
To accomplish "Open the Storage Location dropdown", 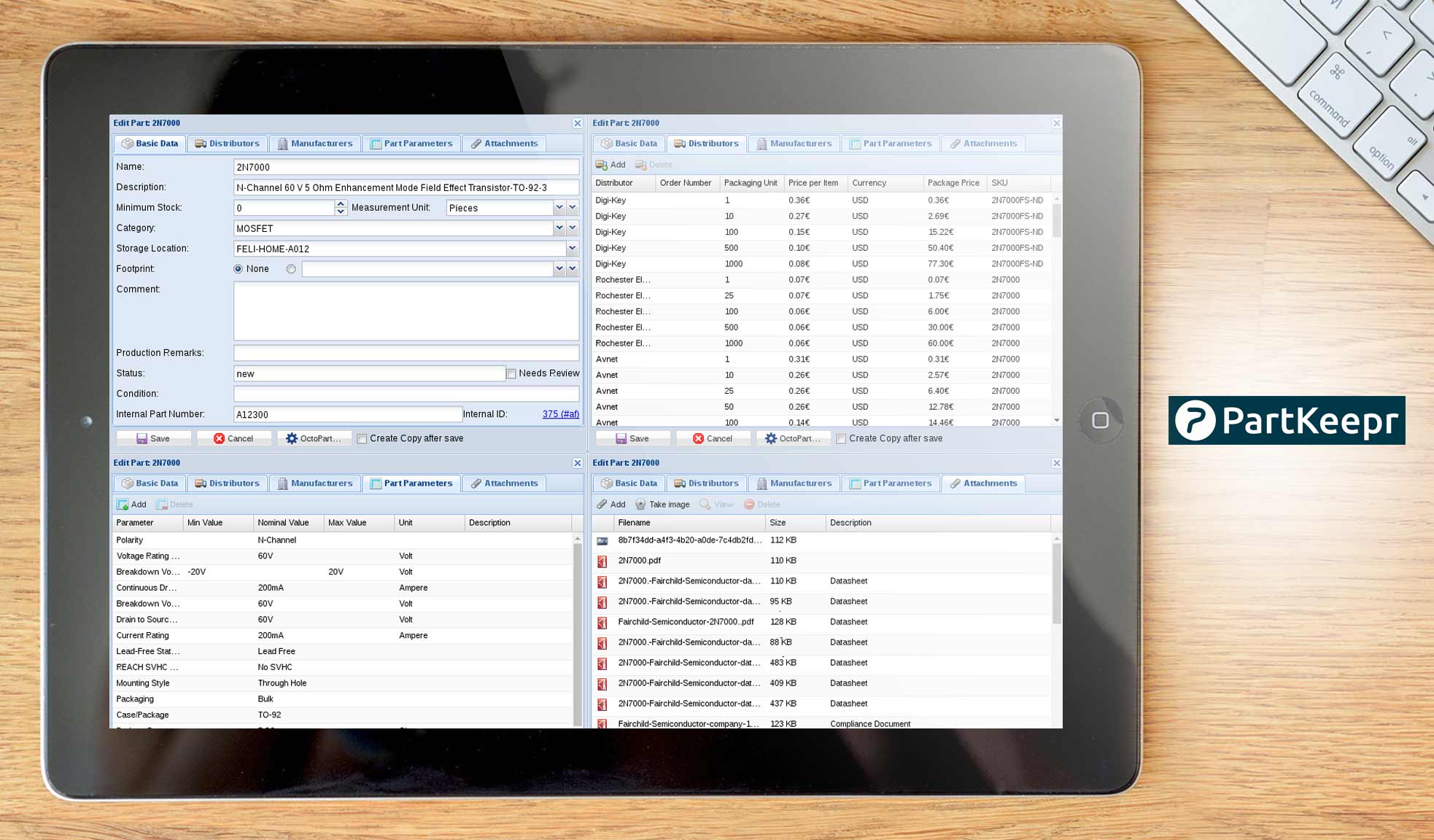I will (x=572, y=248).
